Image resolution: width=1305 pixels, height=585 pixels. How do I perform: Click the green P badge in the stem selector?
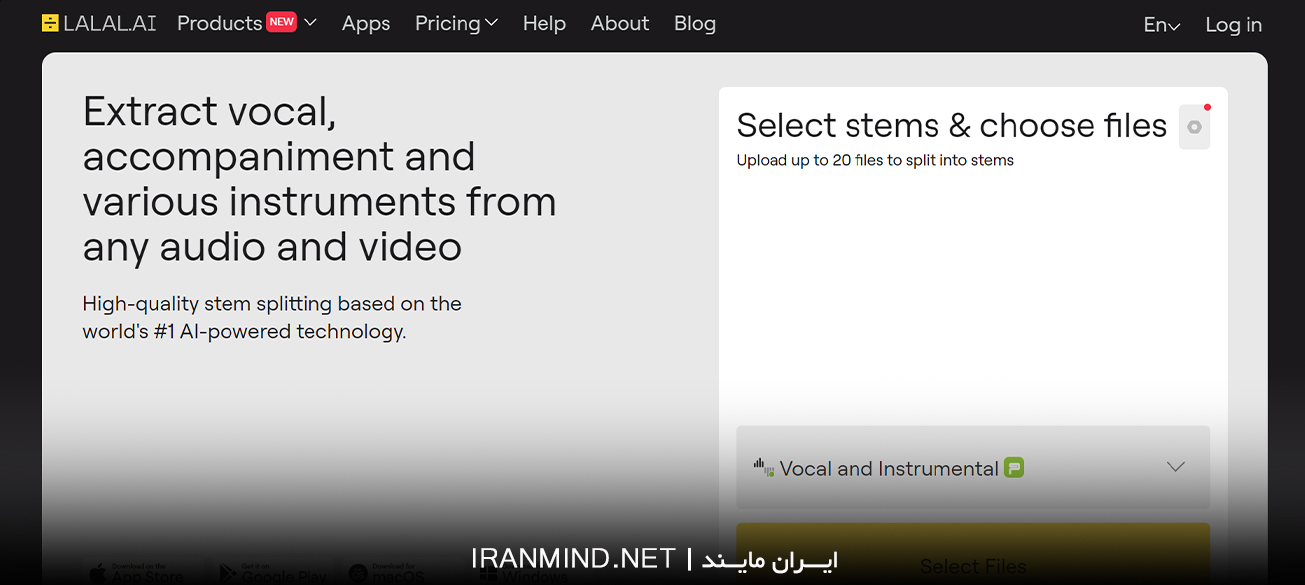[x=1013, y=467]
